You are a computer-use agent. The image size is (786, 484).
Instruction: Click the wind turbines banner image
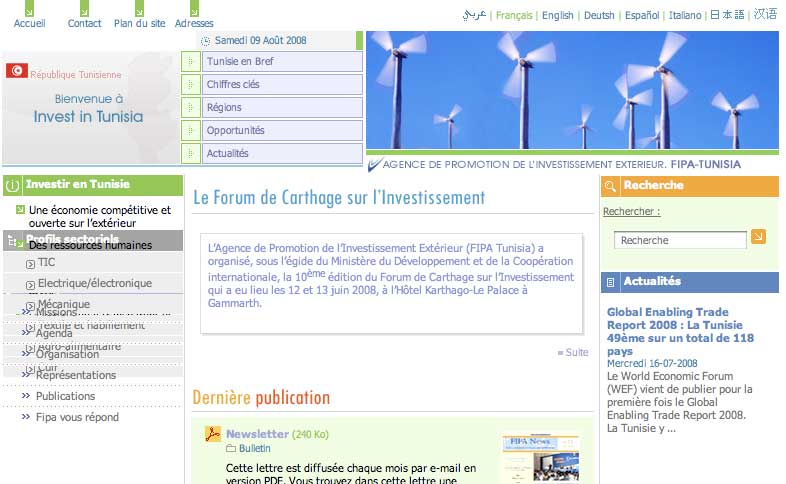(572, 90)
